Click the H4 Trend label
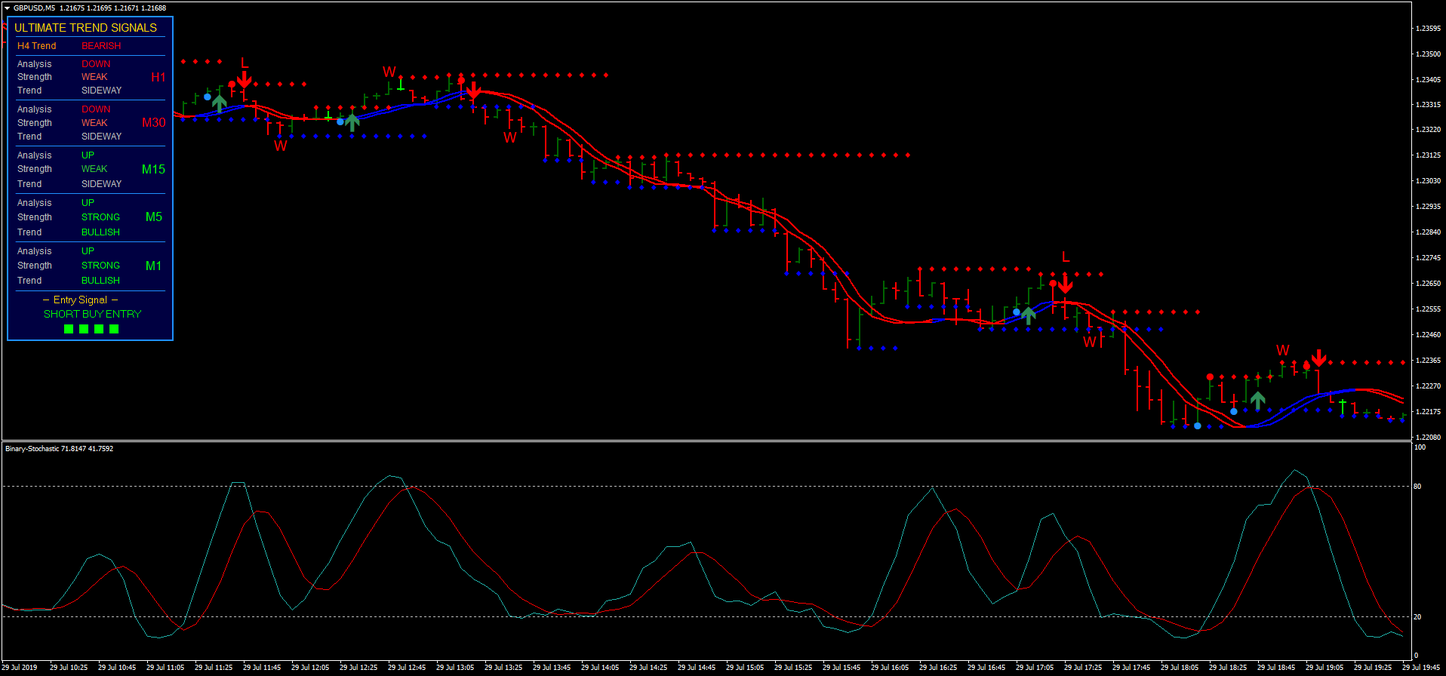This screenshot has width=1446, height=676. pos(37,46)
